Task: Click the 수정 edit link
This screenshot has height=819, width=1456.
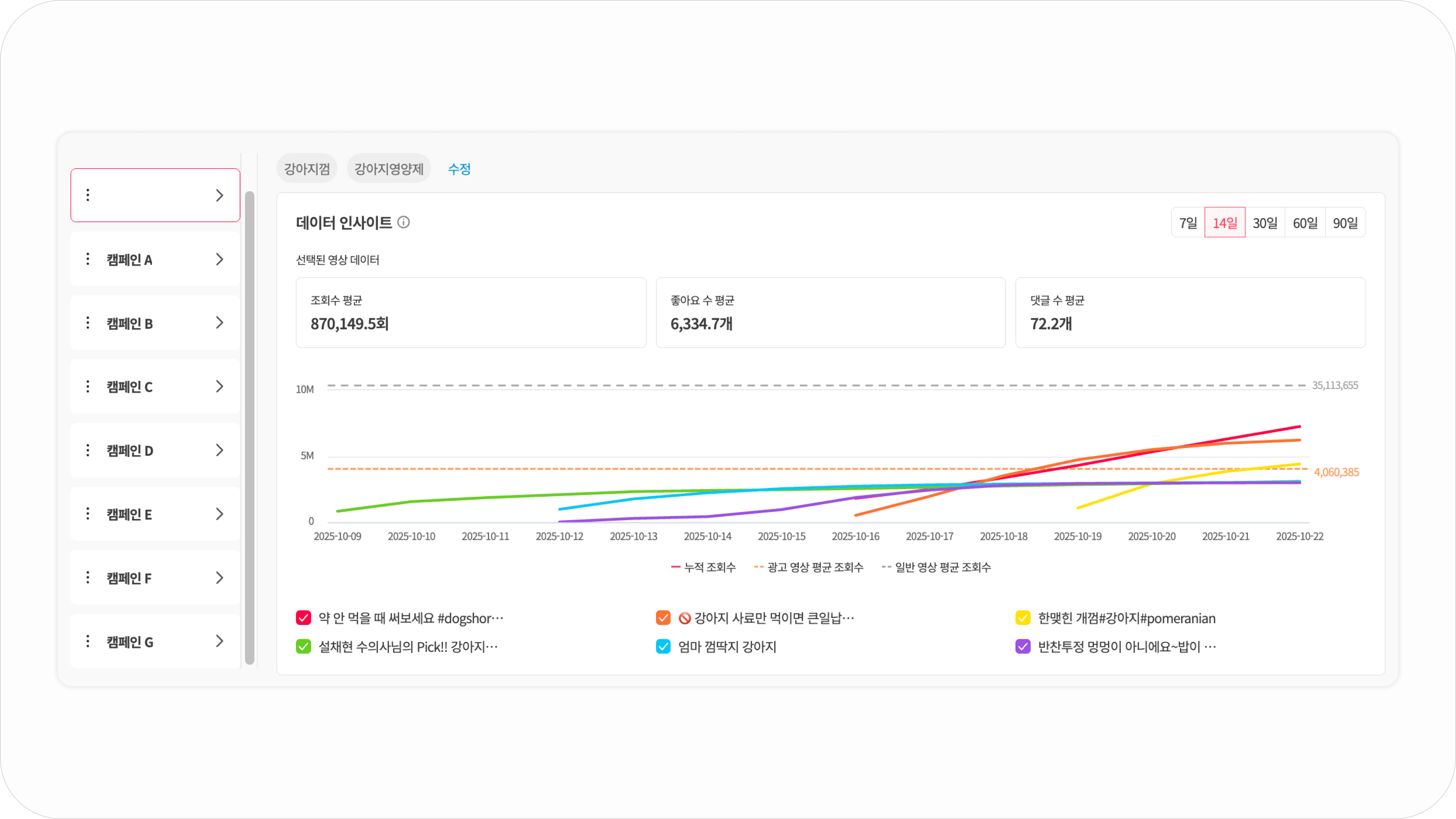Action: [459, 168]
